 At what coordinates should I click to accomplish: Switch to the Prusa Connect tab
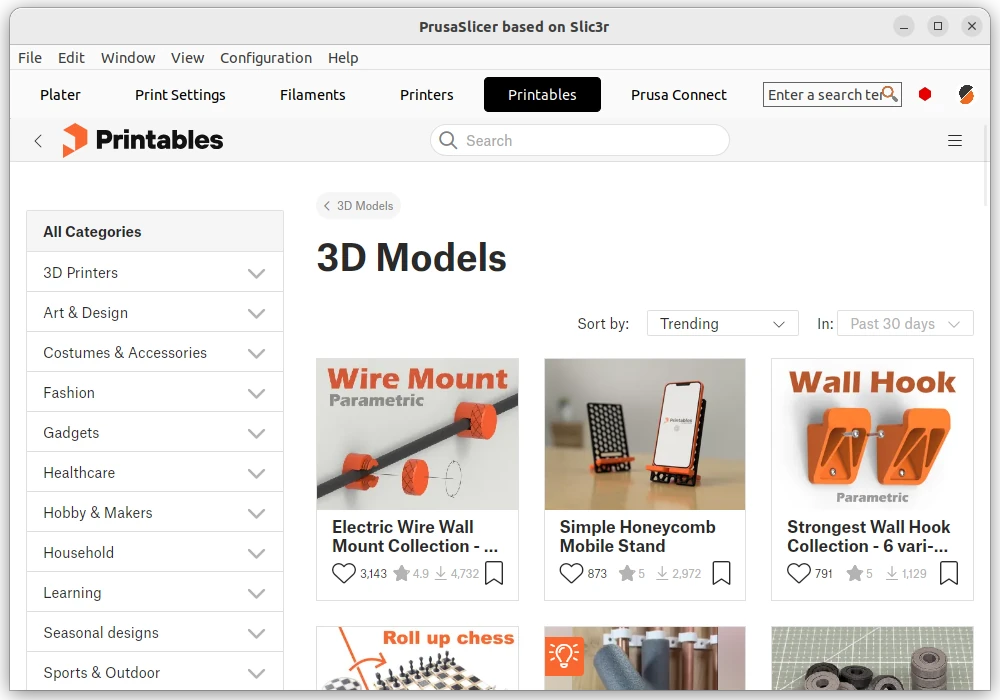pyautogui.click(x=679, y=94)
